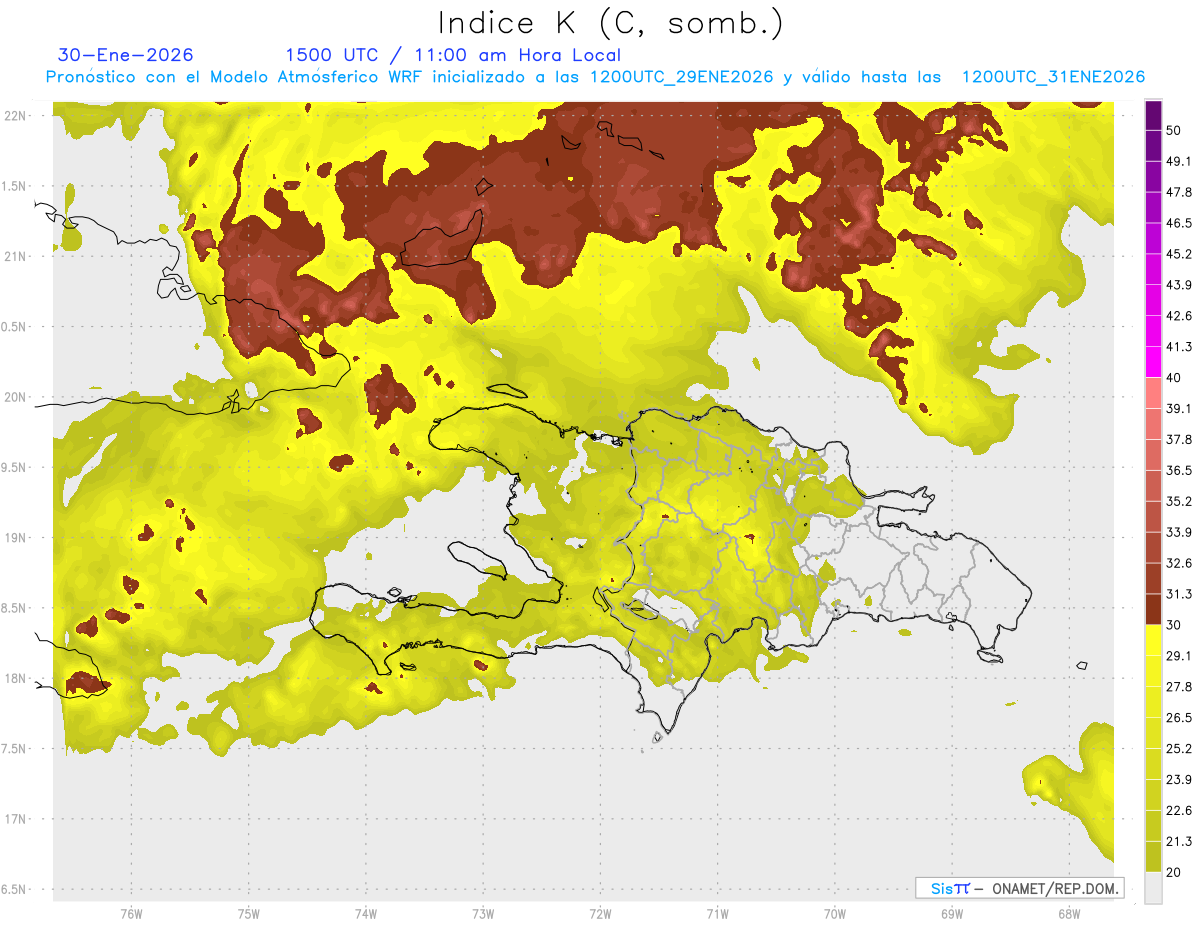Click the colorbar value '45.2'

coord(1179,254)
